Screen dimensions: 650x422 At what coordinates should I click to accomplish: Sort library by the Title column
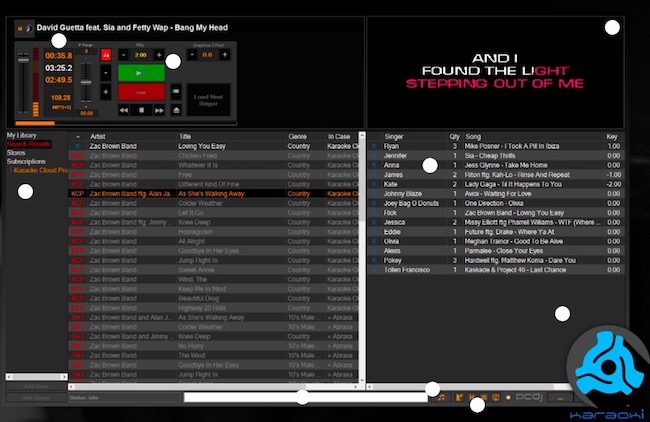[x=185, y=136]
